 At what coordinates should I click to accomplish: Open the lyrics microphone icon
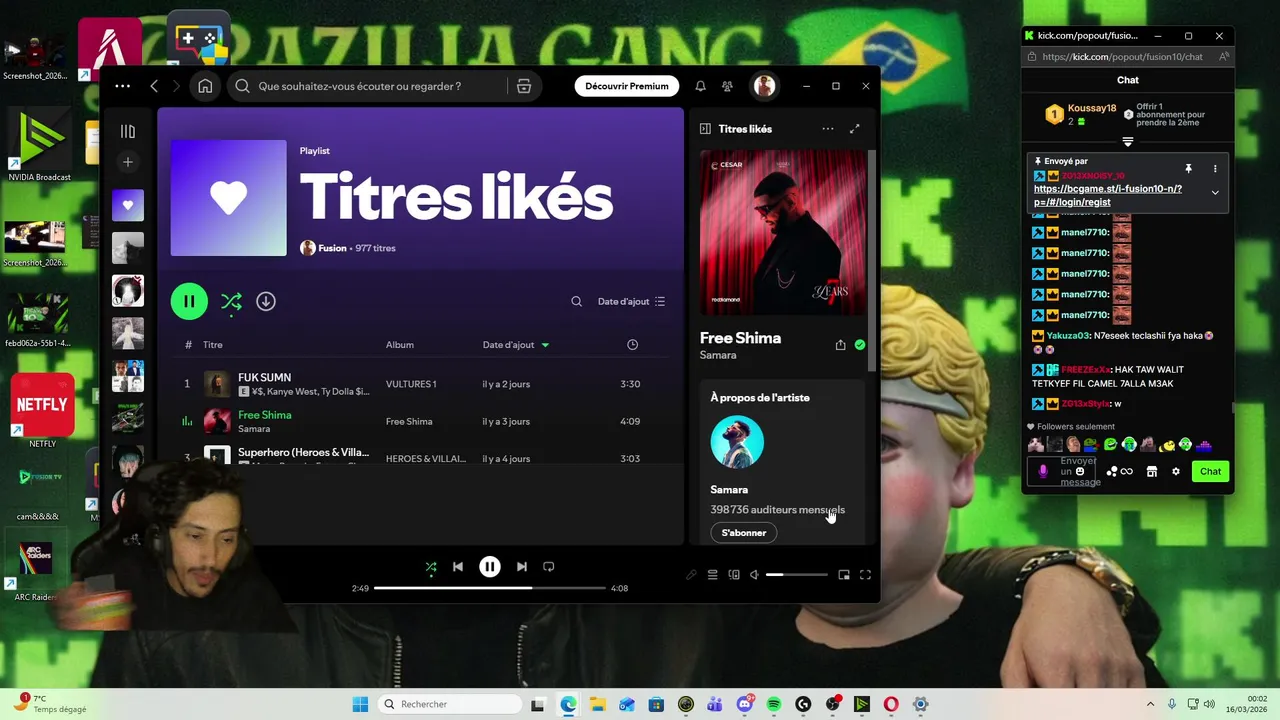(691, 575)
